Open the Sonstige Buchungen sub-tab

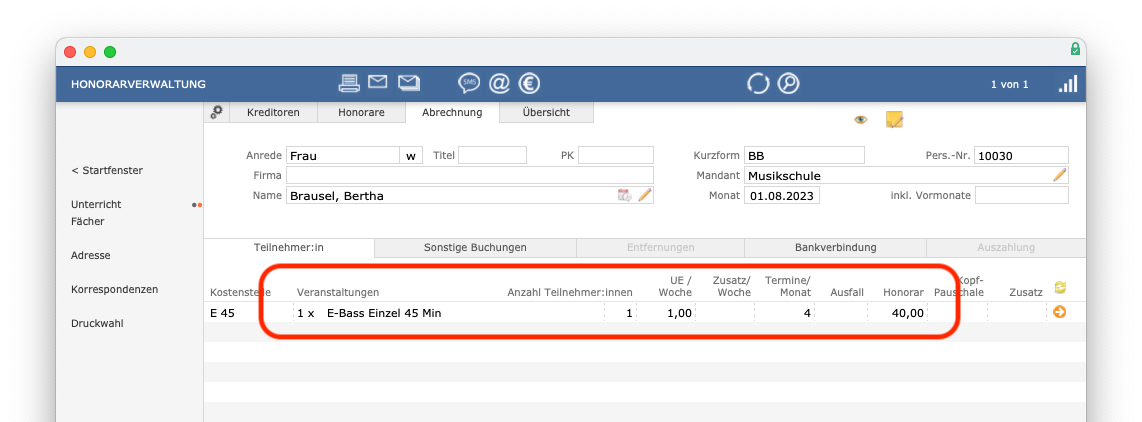pyautogui.click(x=475, y=248)
